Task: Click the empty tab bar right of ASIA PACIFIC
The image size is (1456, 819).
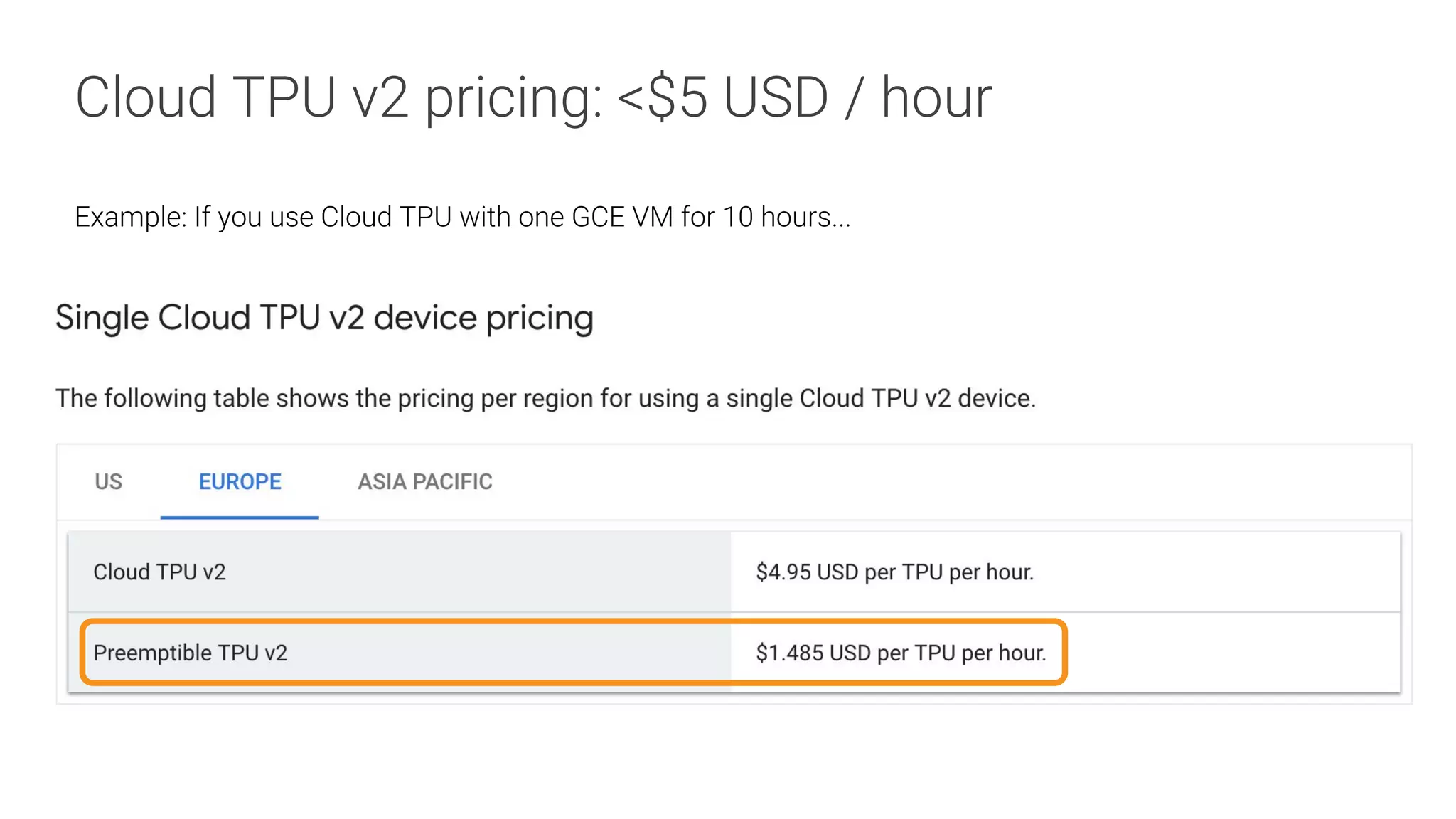Action: [924, 482]
